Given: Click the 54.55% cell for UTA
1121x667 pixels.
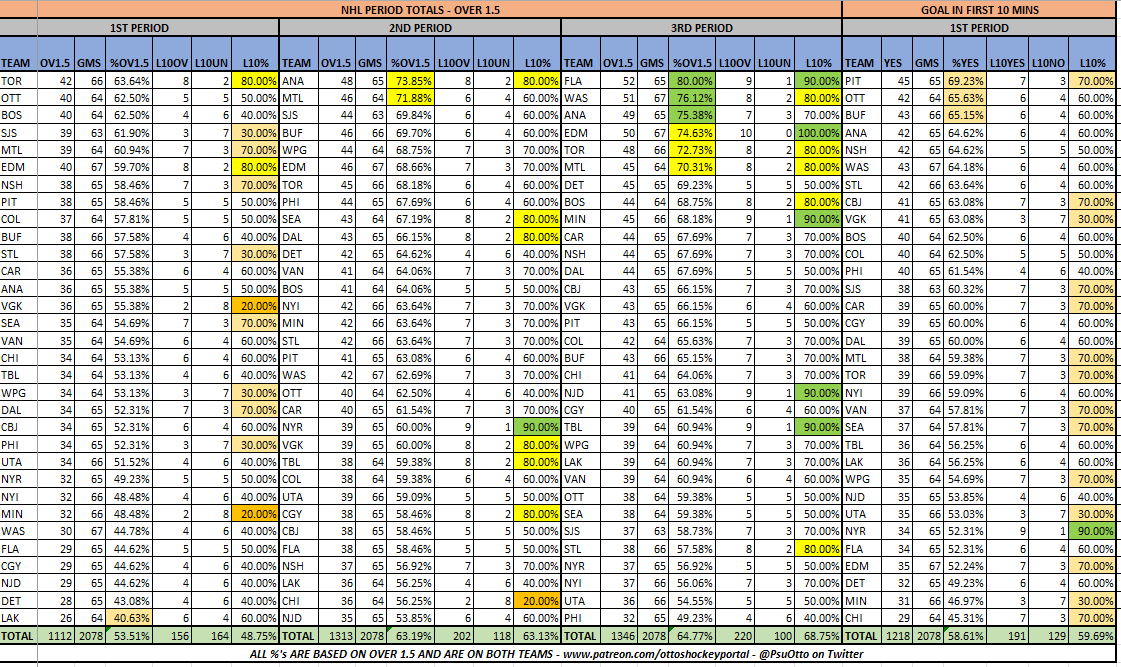Looking at the screenshot, I should pos(691,601).
